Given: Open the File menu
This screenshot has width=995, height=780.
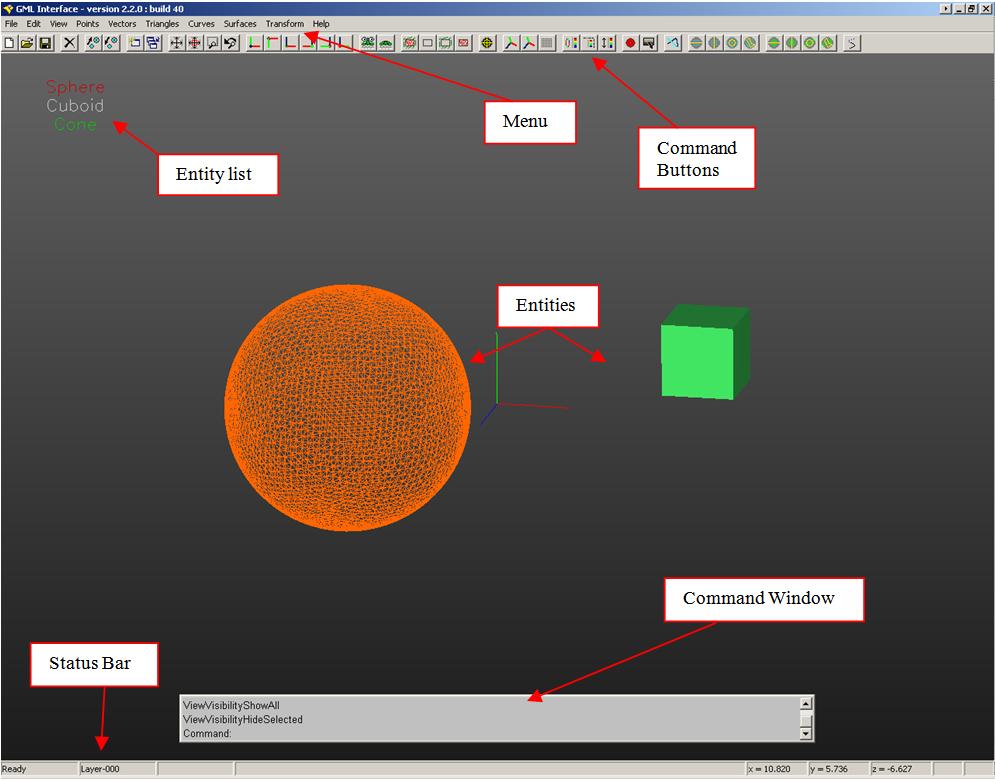Looking at the screenshot, I should [11, 24].
